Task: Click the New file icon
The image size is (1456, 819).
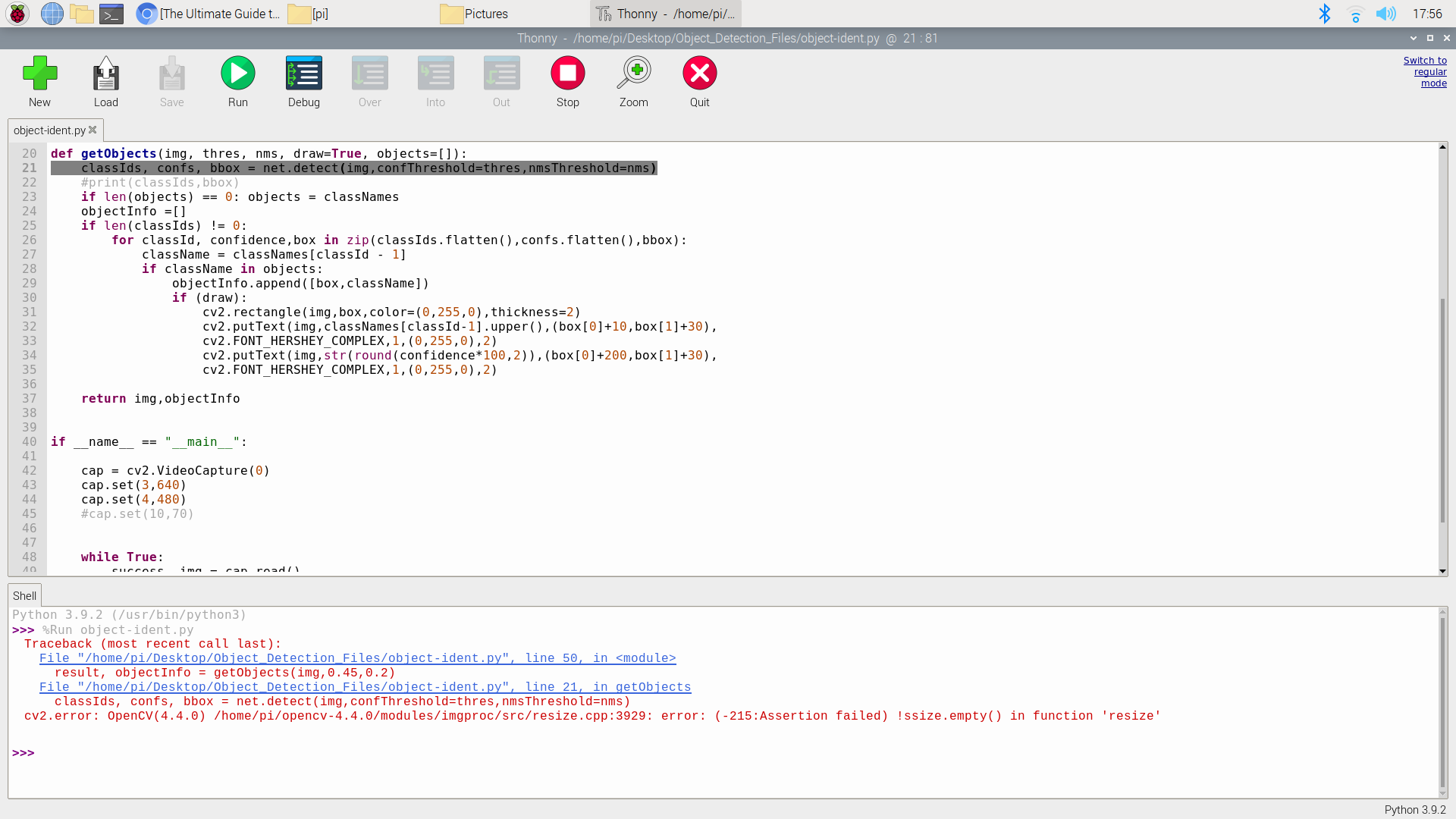Action: (x=39, y=74)
